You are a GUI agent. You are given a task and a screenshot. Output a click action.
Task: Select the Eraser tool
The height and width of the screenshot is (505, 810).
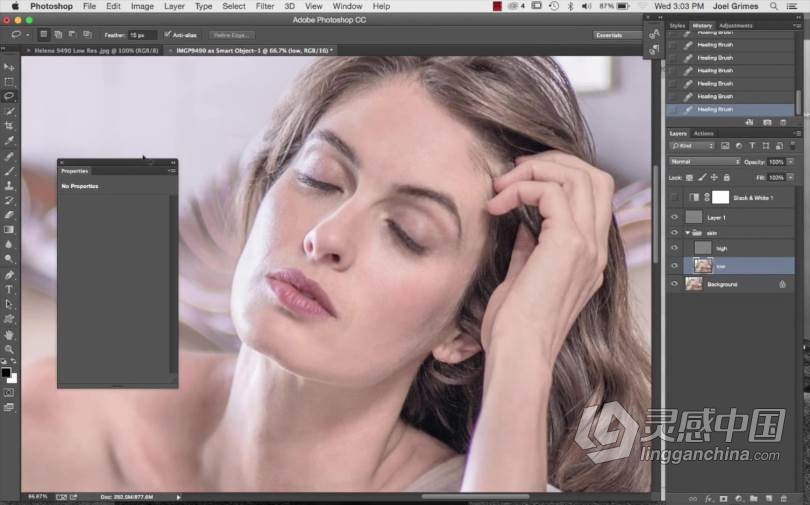click(9, 215)
